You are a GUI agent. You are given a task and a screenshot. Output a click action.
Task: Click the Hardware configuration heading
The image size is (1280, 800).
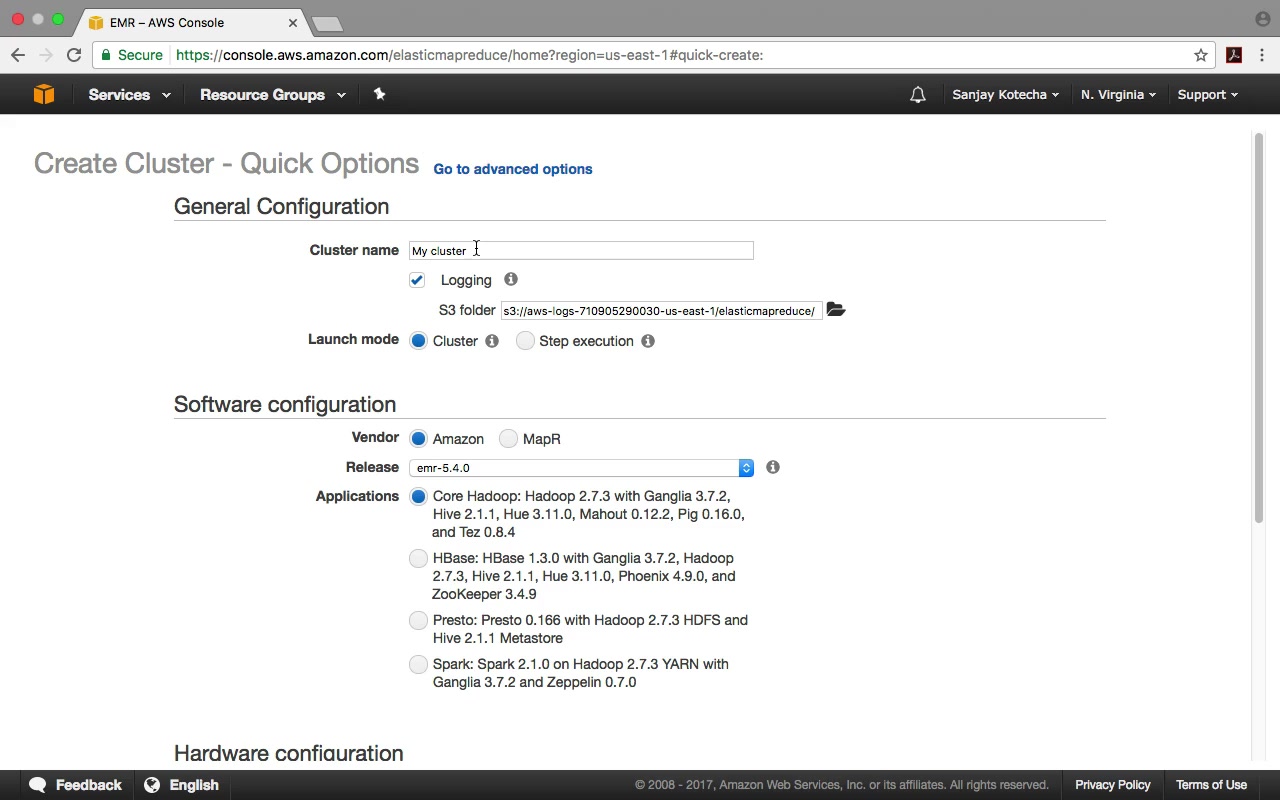[289, 753]
